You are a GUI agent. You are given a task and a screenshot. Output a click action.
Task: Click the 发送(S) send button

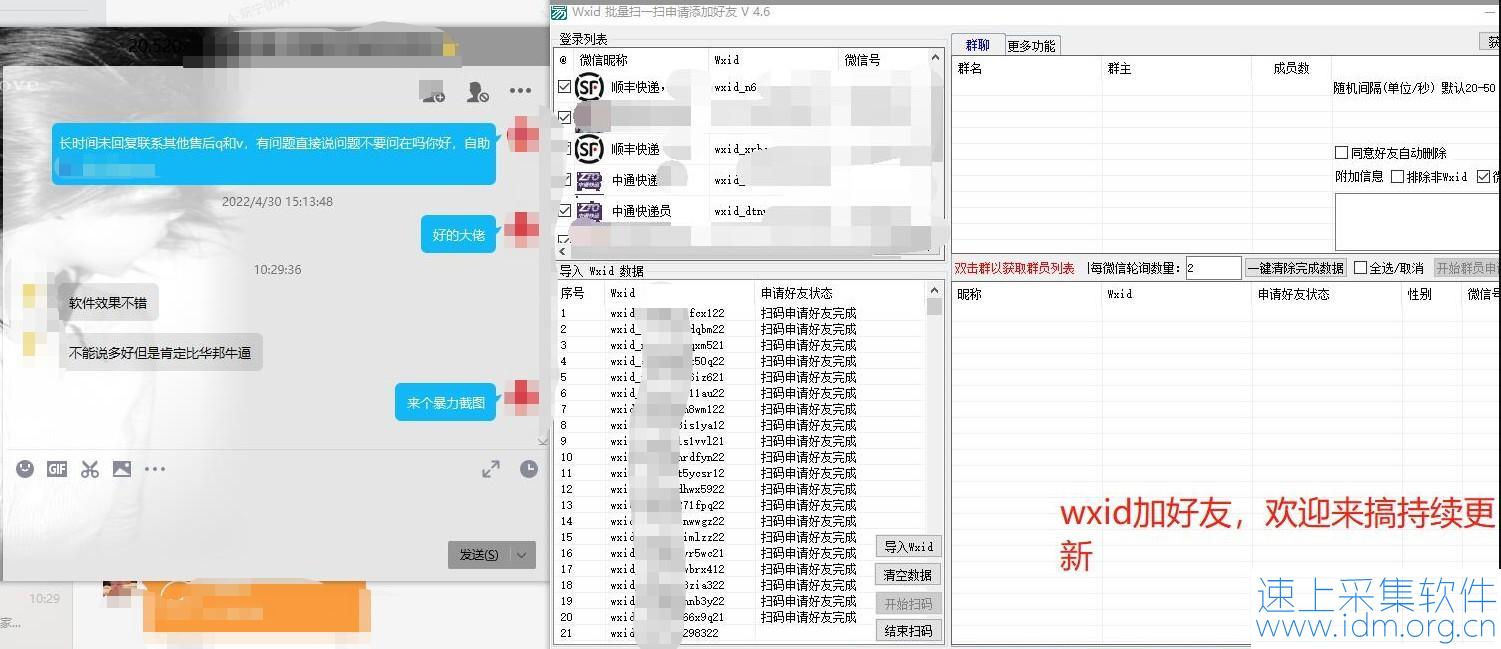[479, 555]
